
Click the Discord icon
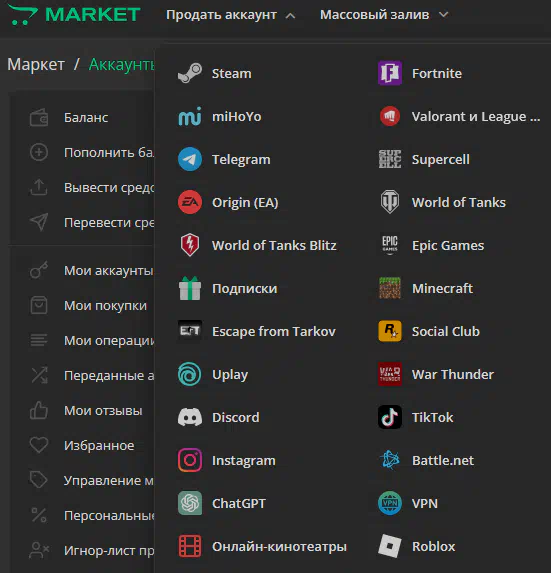190,417
